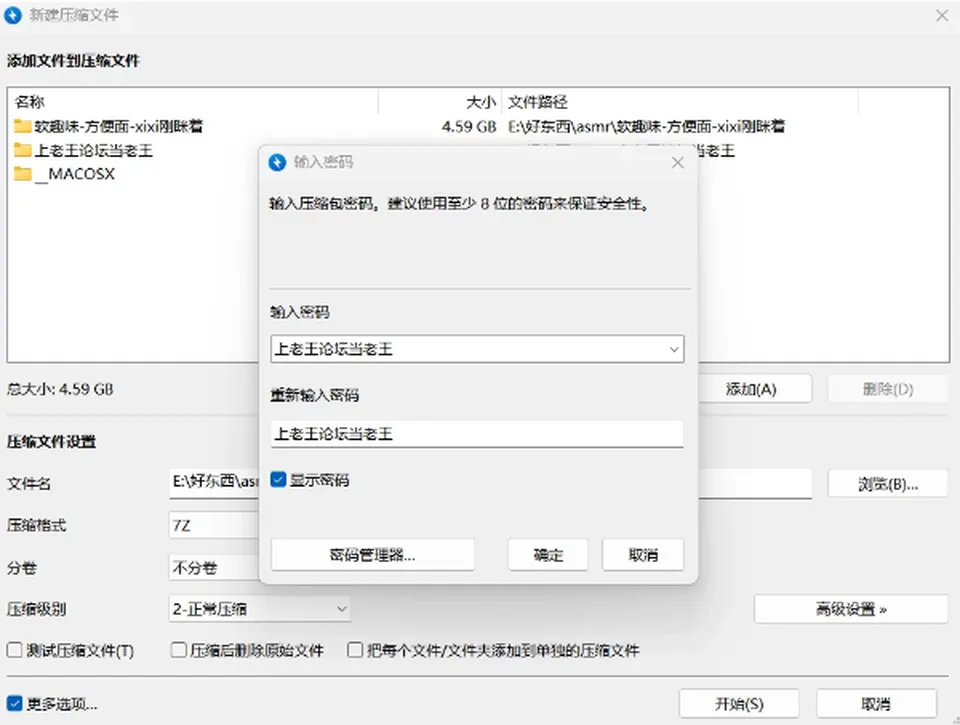Click the 浏览(B)... button
This screenshot has width=960, height=725.
pos(888,484)
